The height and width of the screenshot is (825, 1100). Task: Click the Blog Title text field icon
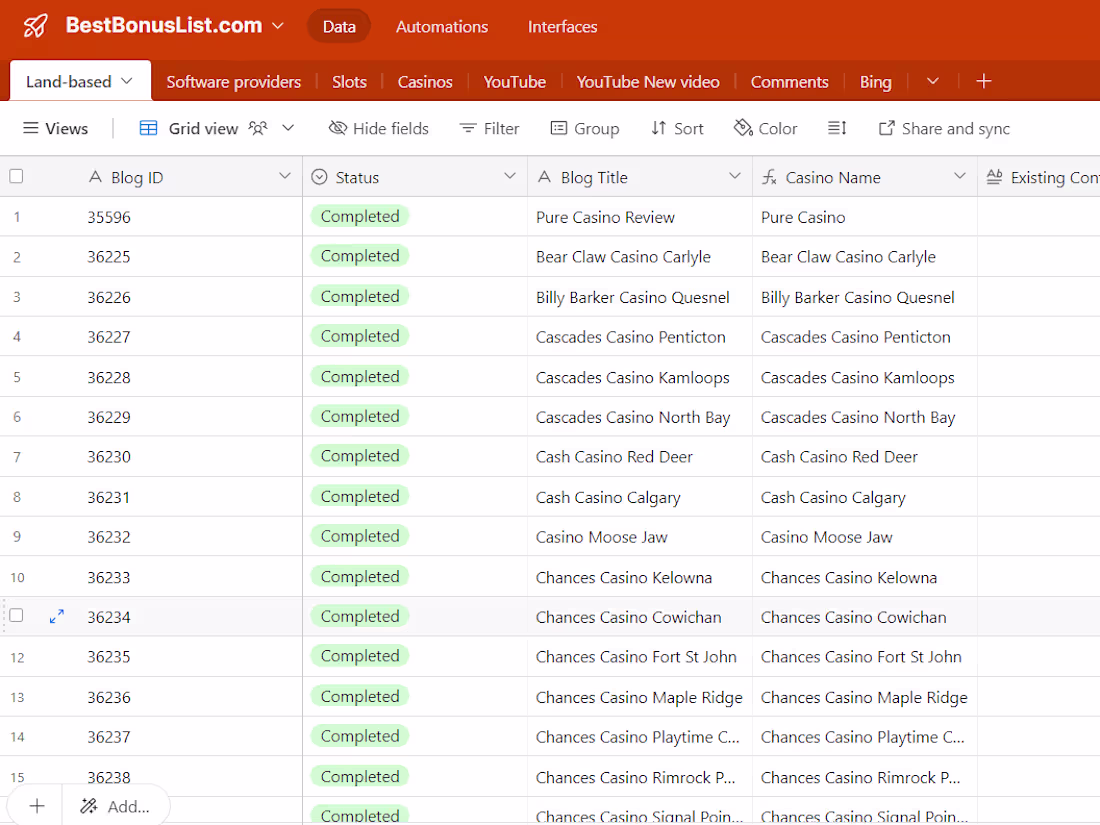(544, 177)
